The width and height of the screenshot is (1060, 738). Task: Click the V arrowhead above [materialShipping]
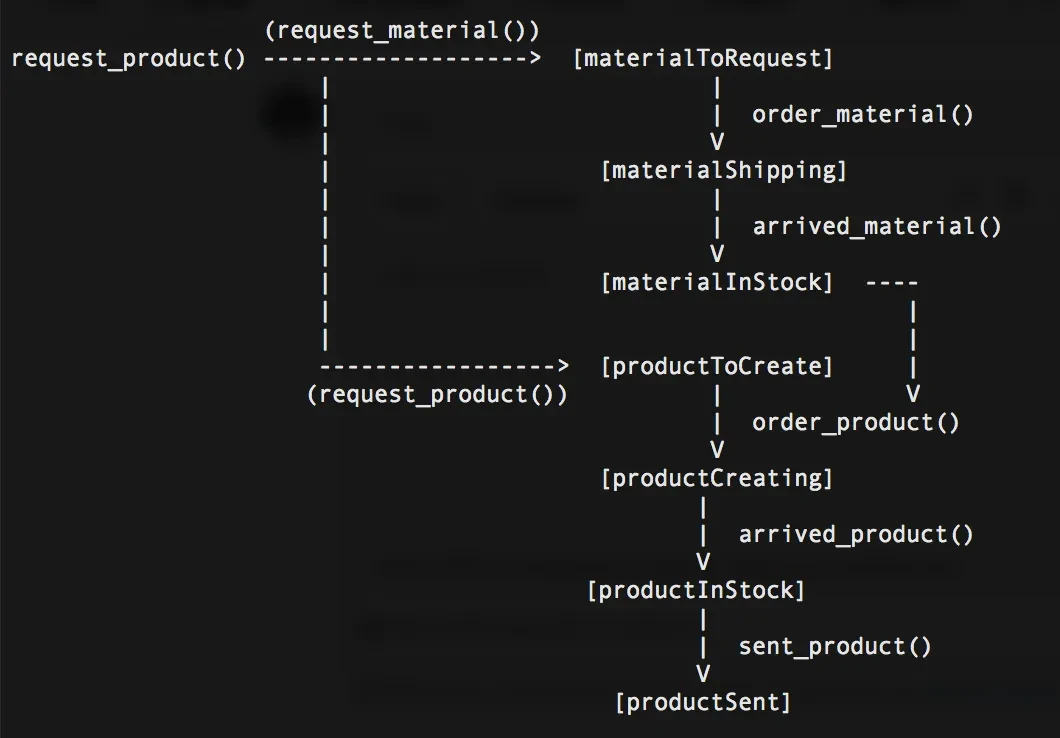click(717, 142)
